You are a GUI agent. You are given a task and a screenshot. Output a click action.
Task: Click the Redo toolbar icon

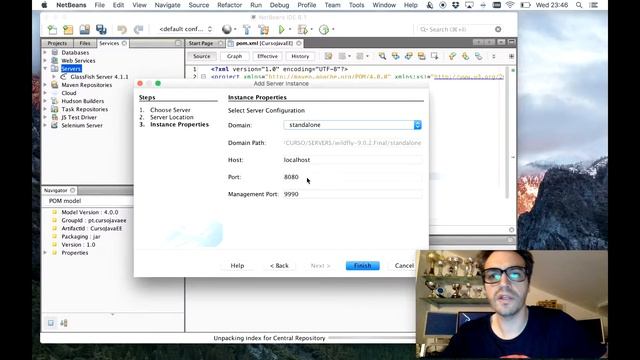tap(138, 29)
